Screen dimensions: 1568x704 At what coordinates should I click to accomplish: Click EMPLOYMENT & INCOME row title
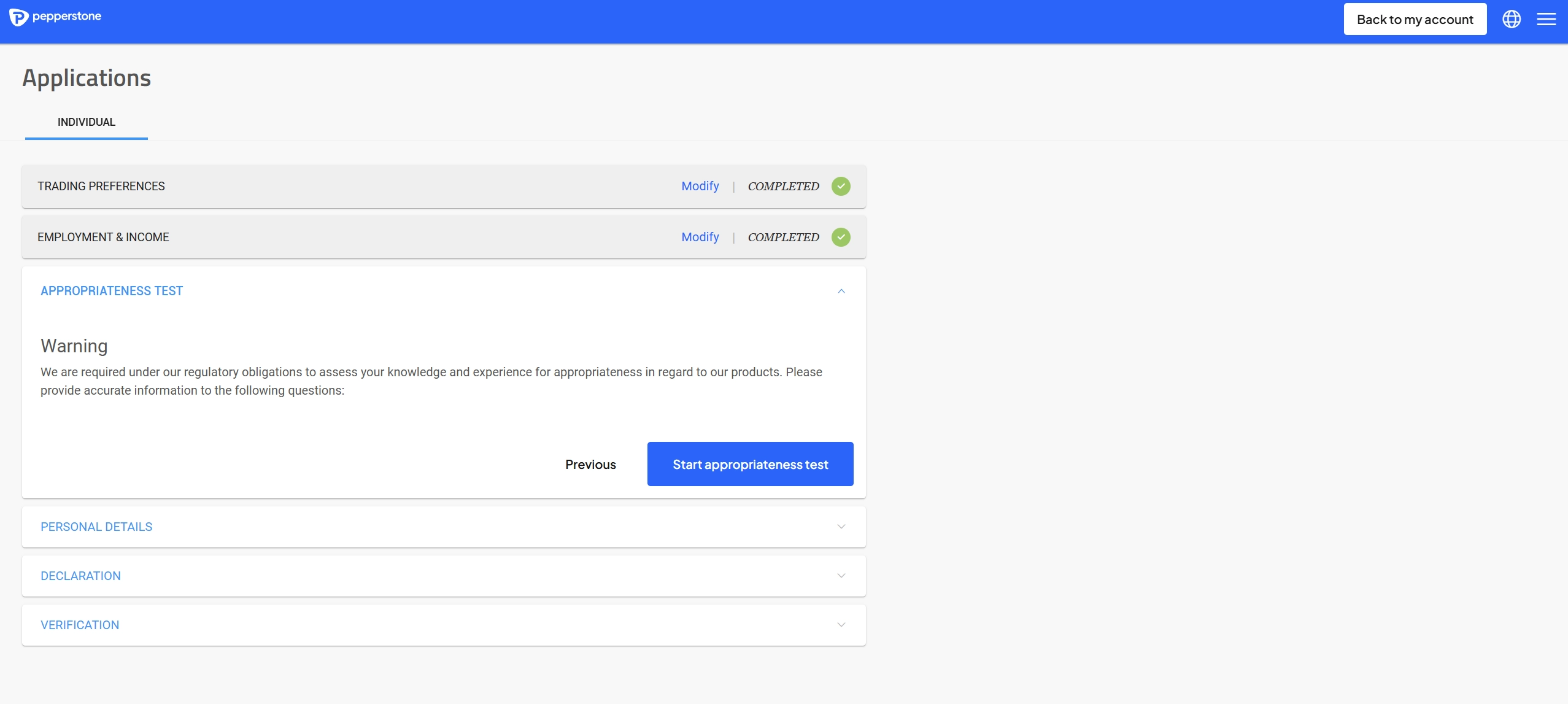[x=103, y=237]
